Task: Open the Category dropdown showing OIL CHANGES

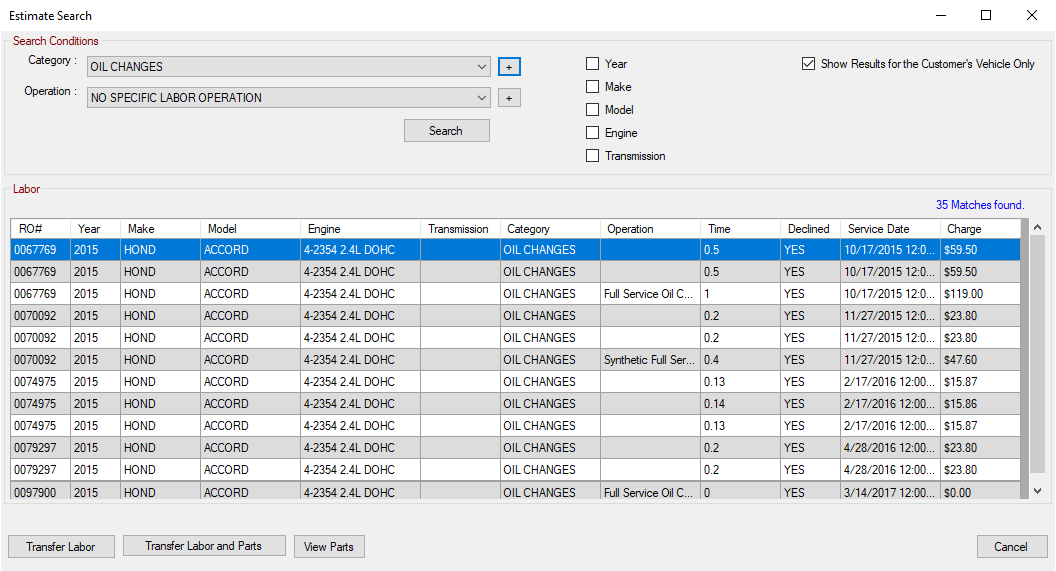Action: (288, 67)
